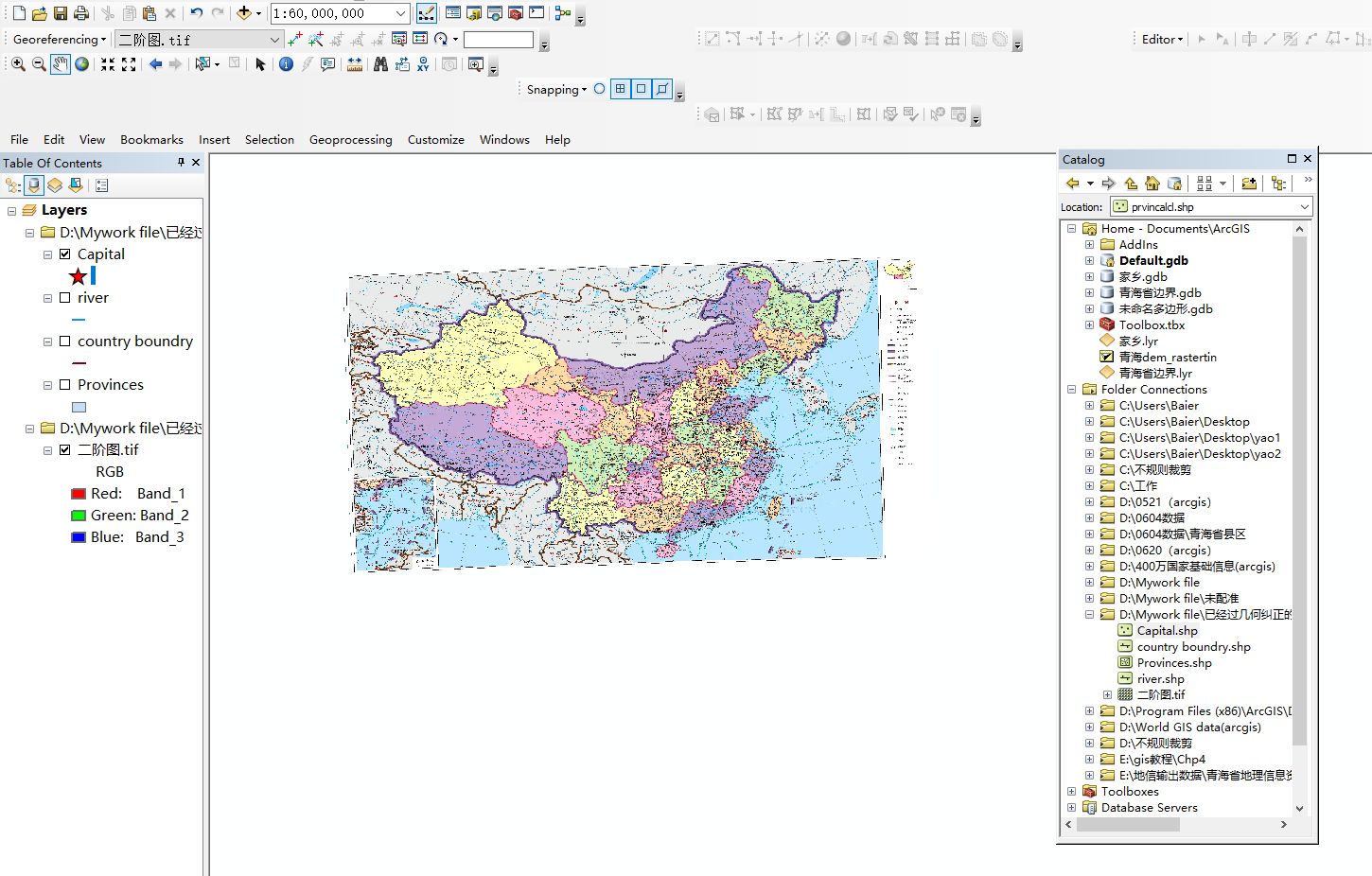
Task: Click the Add Control Points tool
Action: point(295,39)
